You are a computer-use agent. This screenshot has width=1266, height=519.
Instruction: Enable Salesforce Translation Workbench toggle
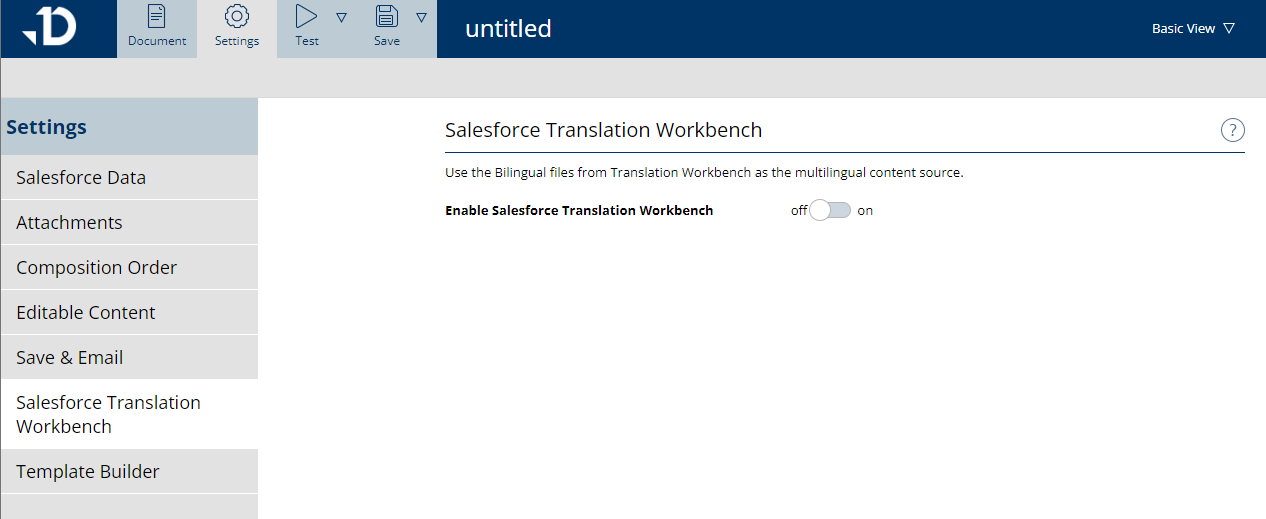click(830, 210)
